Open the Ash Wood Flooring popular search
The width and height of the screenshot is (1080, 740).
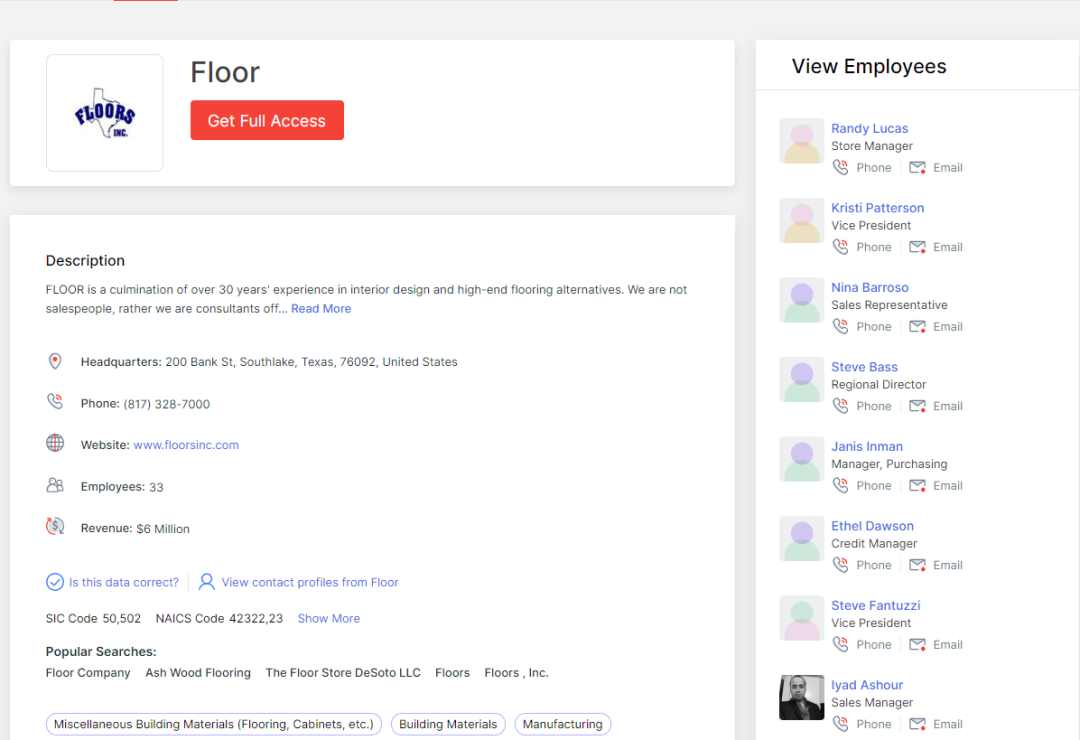[198, 673]
